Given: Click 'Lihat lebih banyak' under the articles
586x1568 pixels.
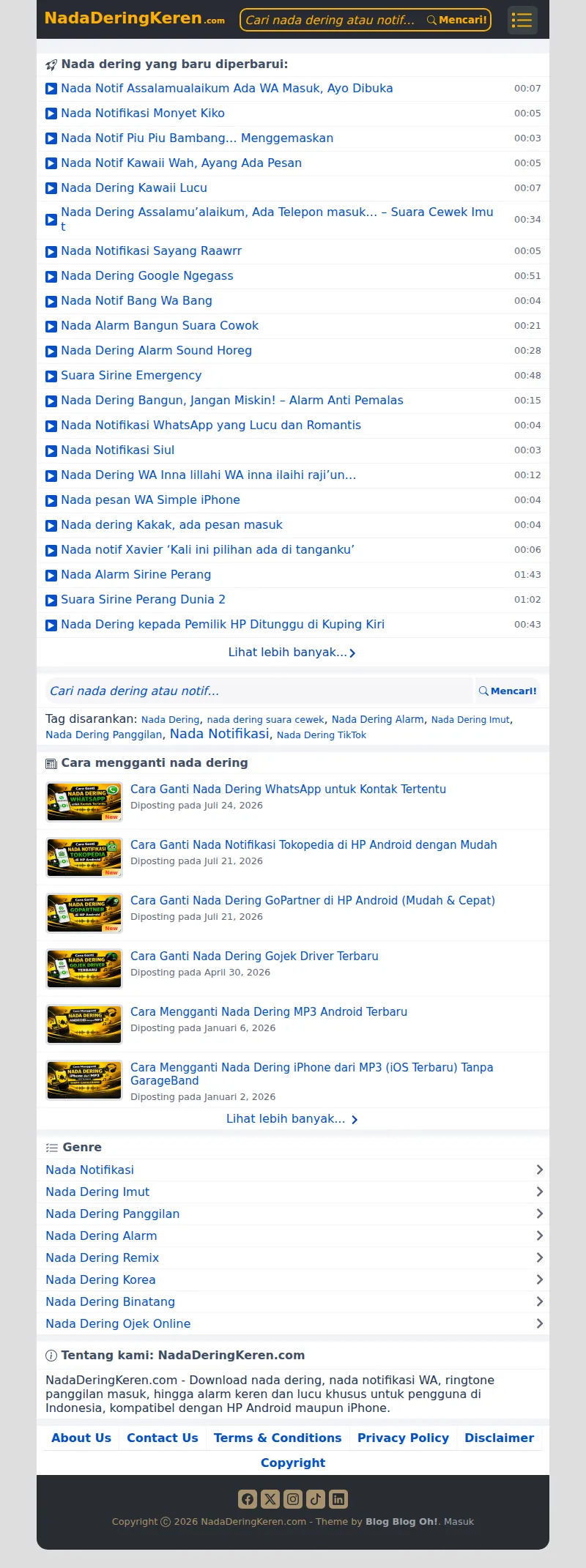Looking at the screenshot, I should (292, 1118).
